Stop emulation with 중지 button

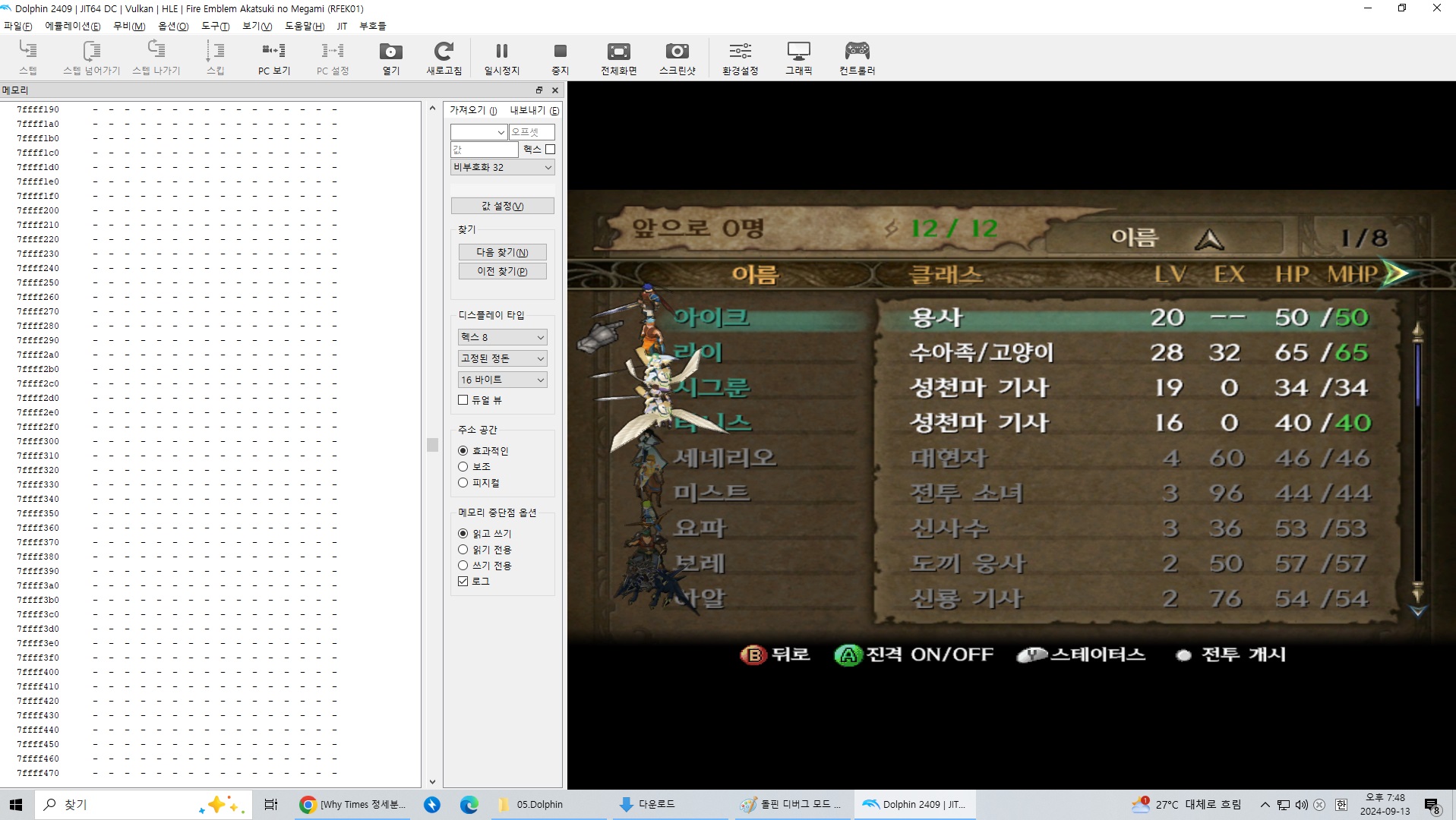tap(560, 58)
